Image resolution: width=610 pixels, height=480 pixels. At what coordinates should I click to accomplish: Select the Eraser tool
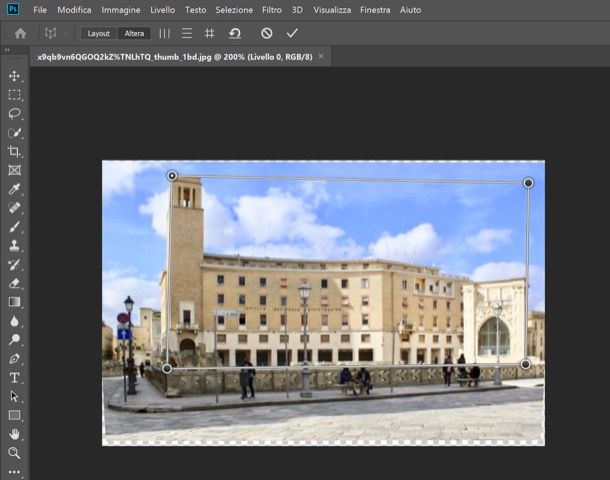pos(14,283)
